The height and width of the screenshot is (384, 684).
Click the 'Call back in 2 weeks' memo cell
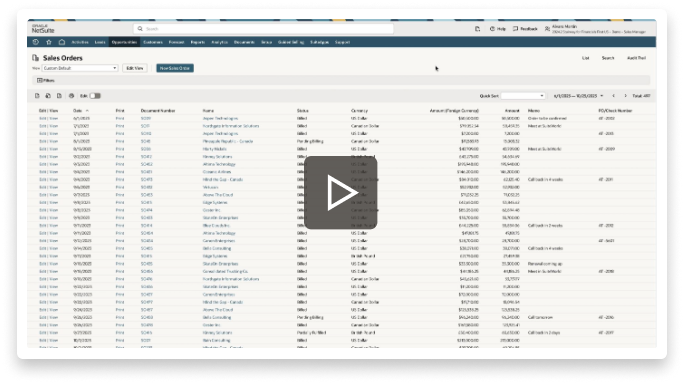click(x=545, y=226)
